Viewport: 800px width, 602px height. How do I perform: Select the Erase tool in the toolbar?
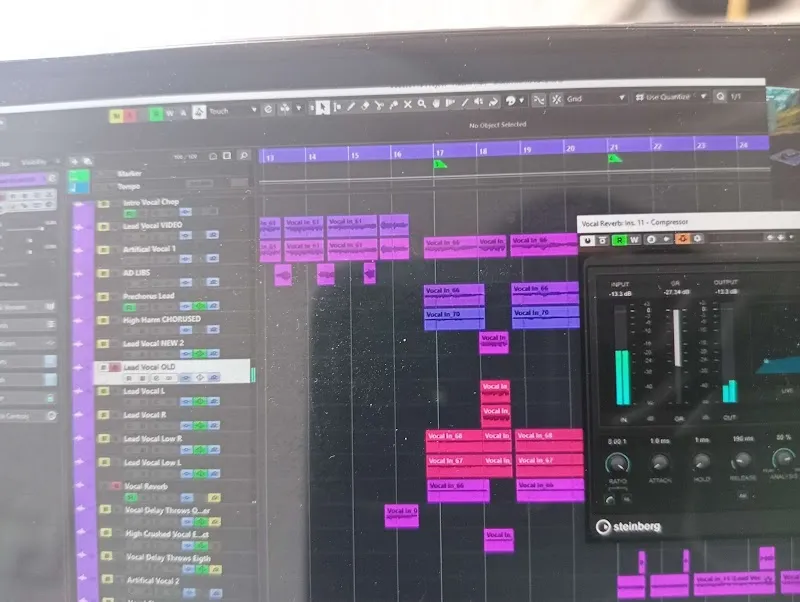point(365,106)
